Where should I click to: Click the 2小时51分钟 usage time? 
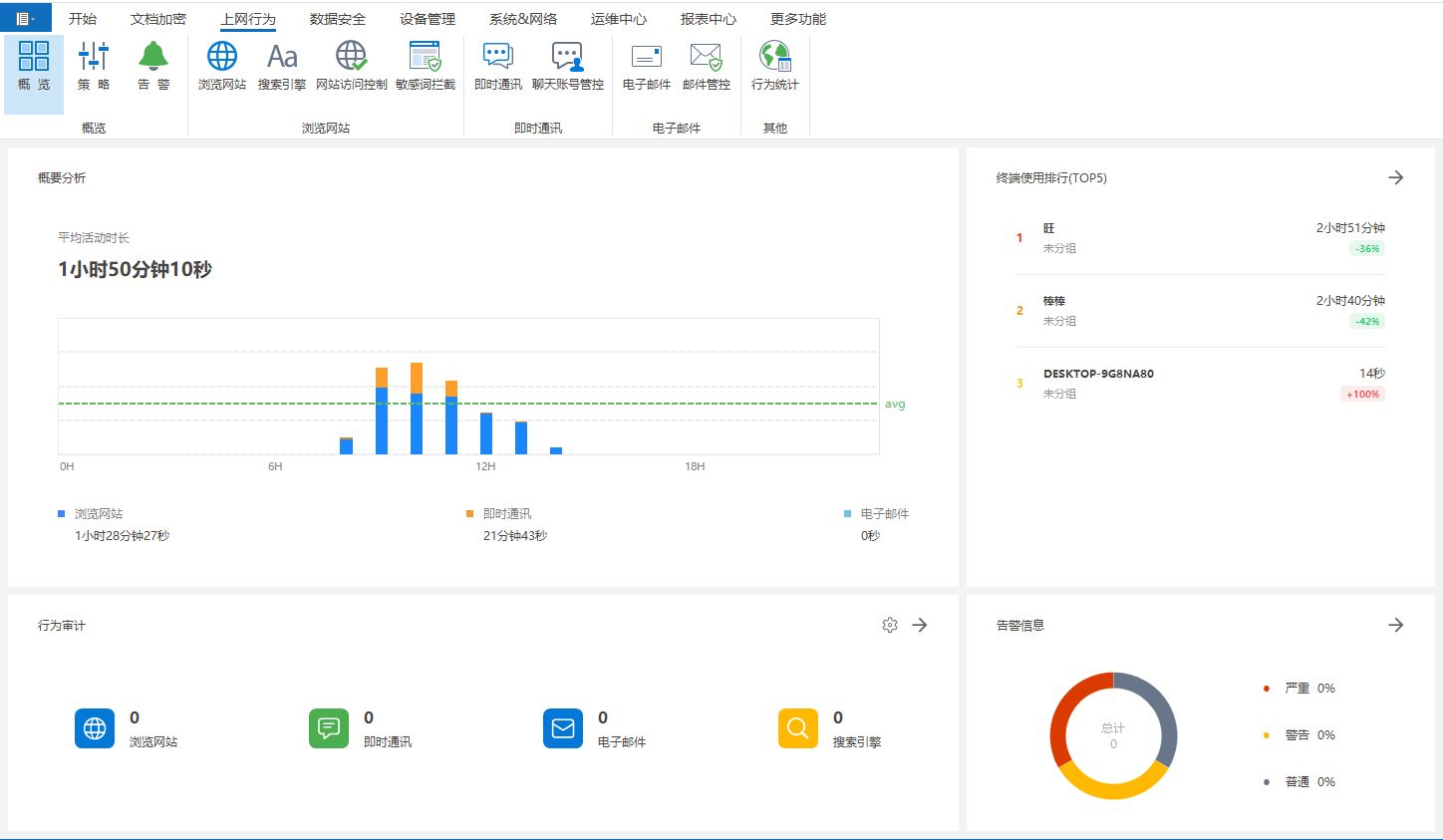pos(1350,228)
